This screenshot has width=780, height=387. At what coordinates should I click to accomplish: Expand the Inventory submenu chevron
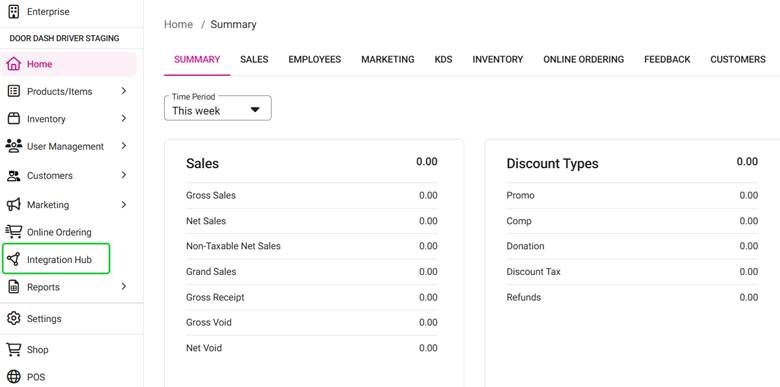124,118
